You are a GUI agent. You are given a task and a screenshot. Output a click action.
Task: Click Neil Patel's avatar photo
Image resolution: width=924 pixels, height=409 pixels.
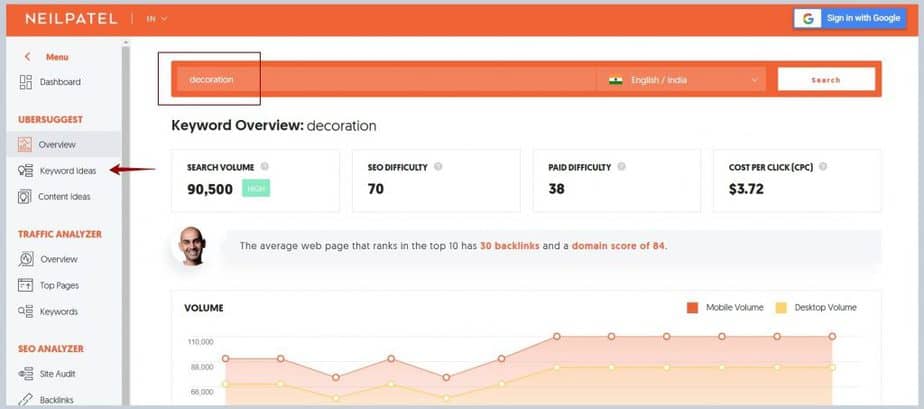192,245
